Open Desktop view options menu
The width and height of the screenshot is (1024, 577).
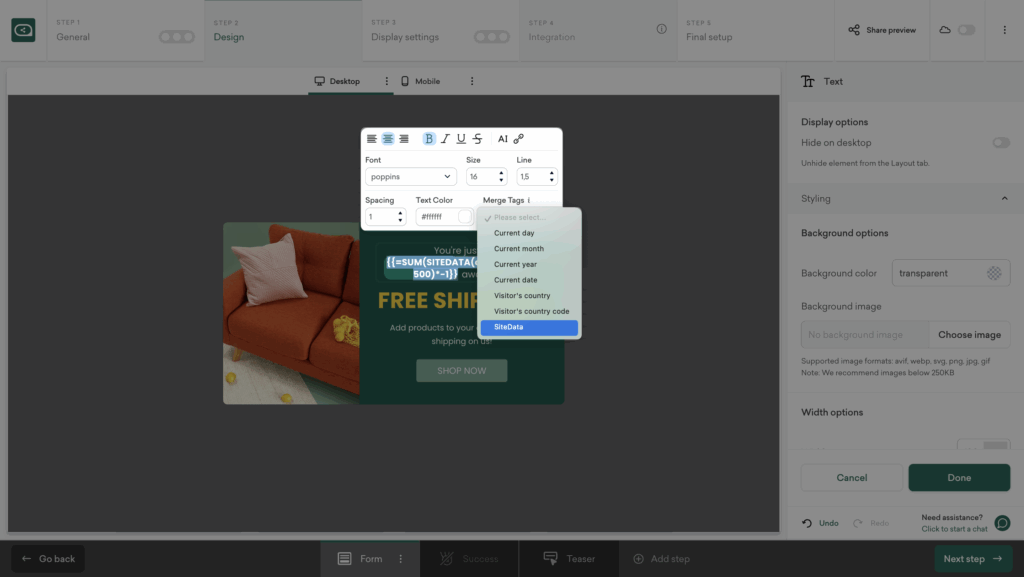click(x=387, y=81)
